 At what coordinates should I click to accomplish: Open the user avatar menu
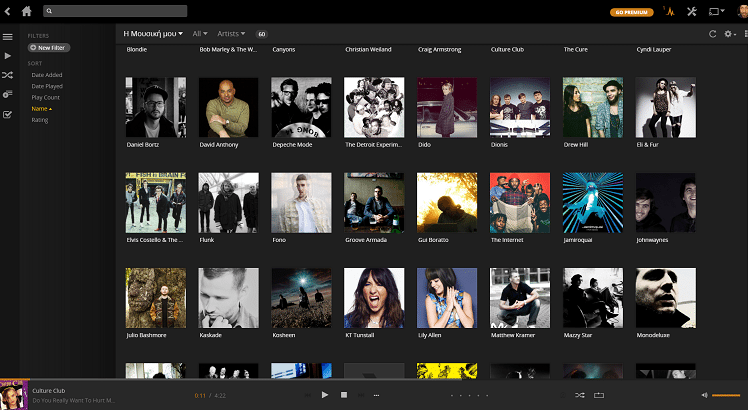tap(742, 11)
